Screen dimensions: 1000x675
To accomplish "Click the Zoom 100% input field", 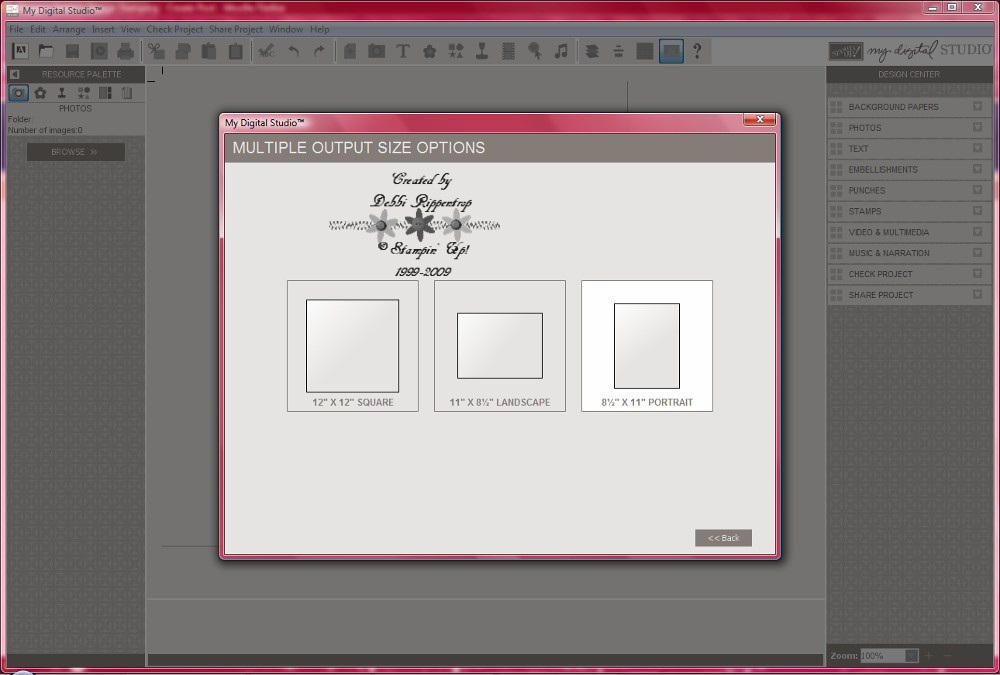I will tap(883, 656).
